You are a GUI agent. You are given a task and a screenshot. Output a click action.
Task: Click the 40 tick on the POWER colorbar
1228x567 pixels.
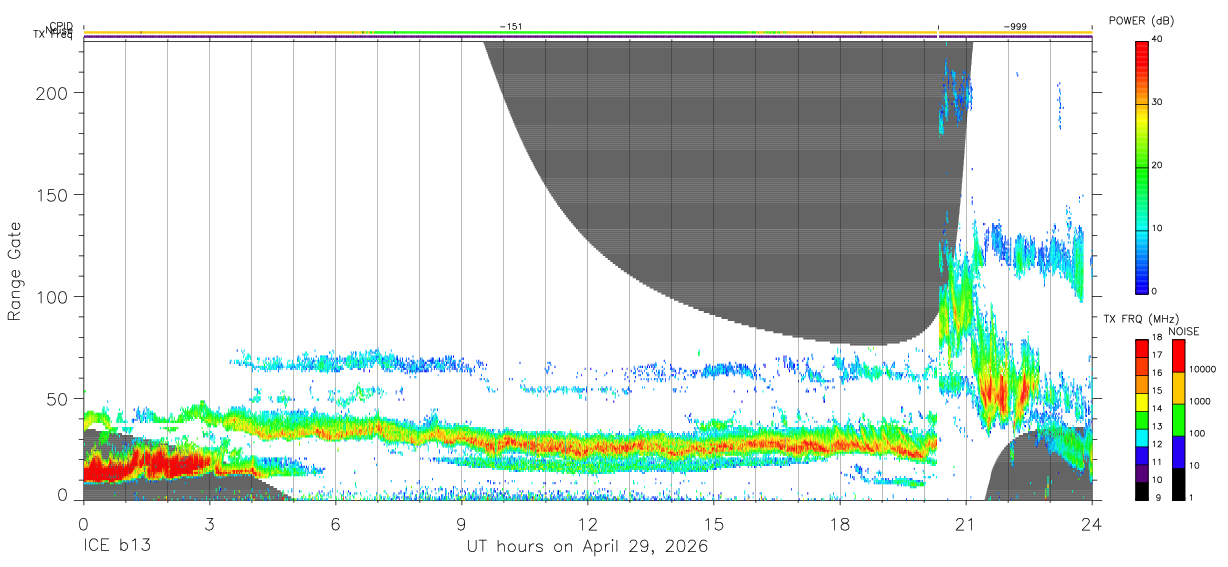[x=1158, y=39]
